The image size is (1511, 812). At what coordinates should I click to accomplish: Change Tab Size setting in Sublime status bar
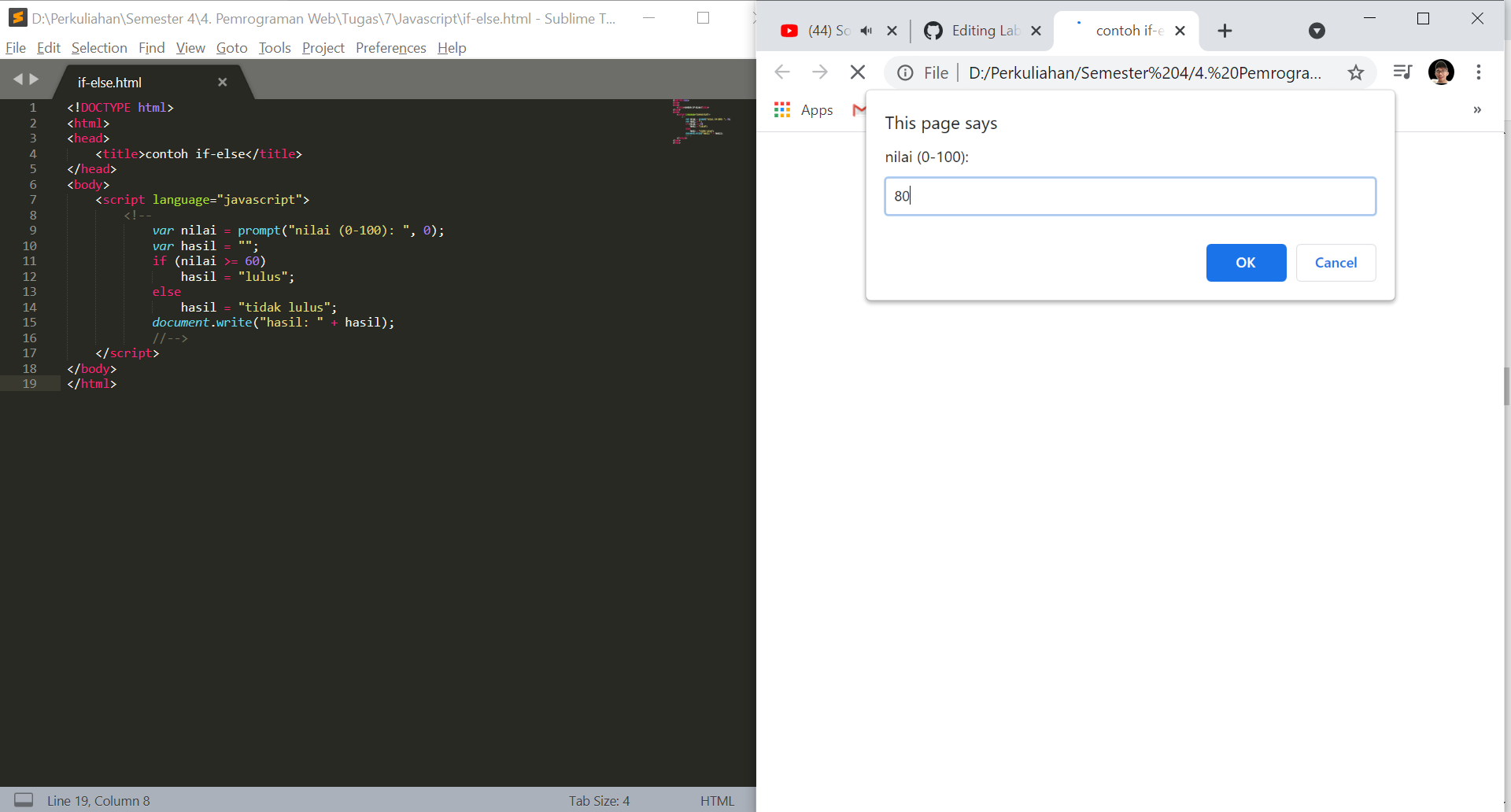[x=600, y=801]
